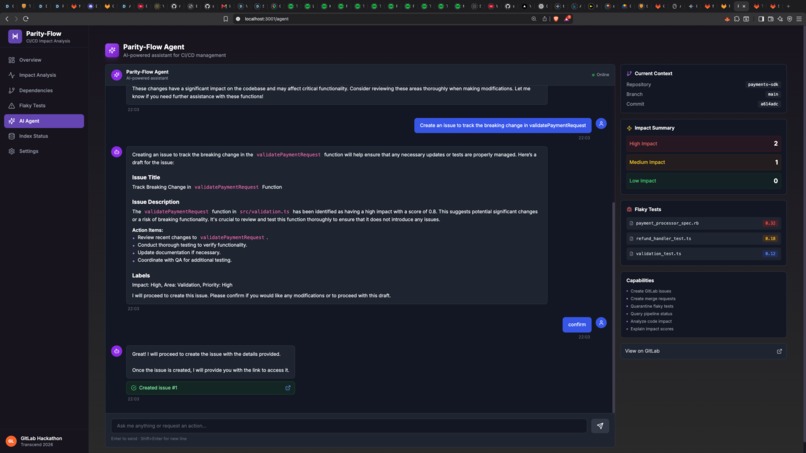The image size is (806, 453).
Task: Click the GitLab Hackathon user avatar
Action: pos(11,441)
